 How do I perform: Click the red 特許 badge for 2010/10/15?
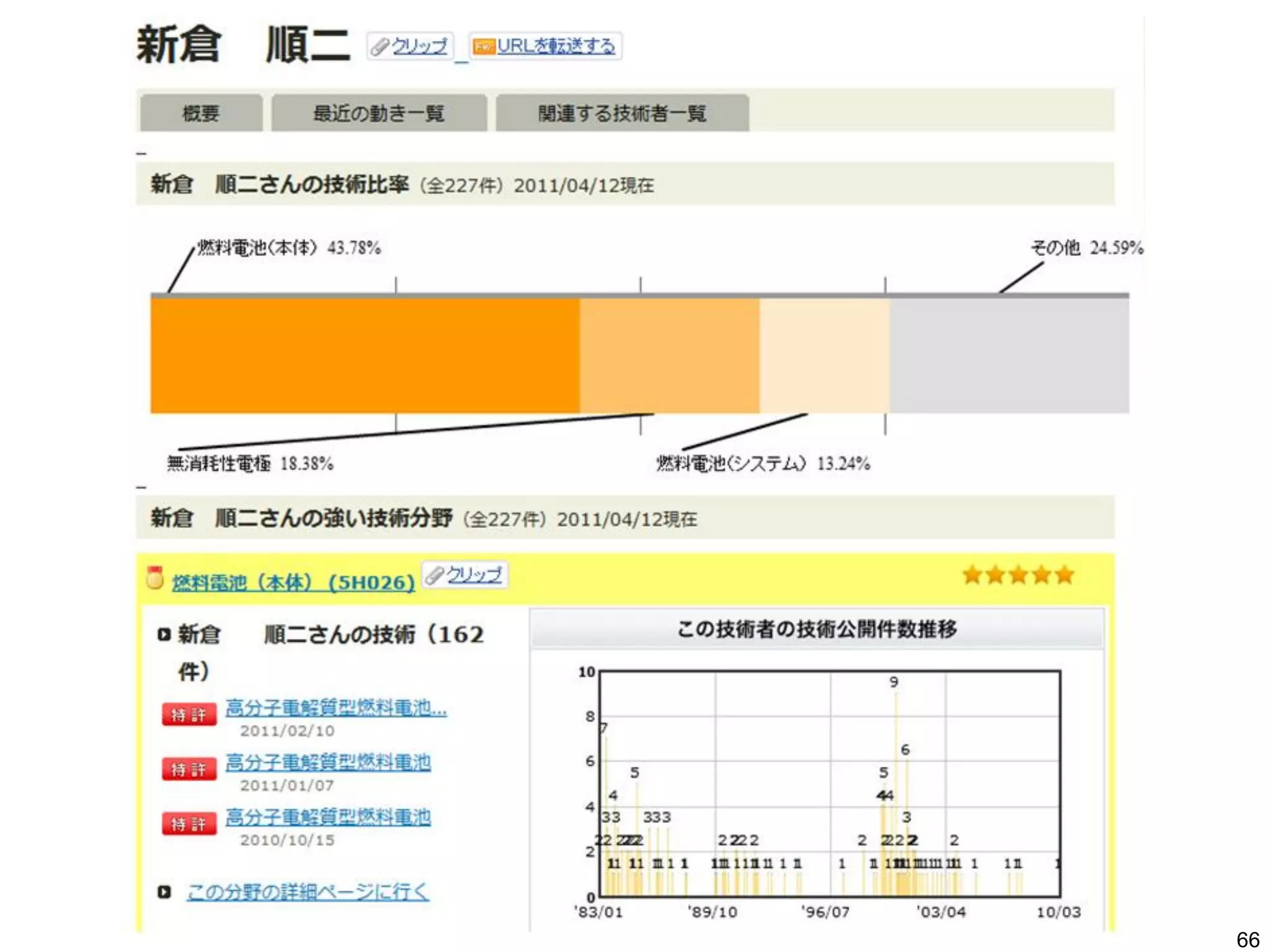point(189,824)
